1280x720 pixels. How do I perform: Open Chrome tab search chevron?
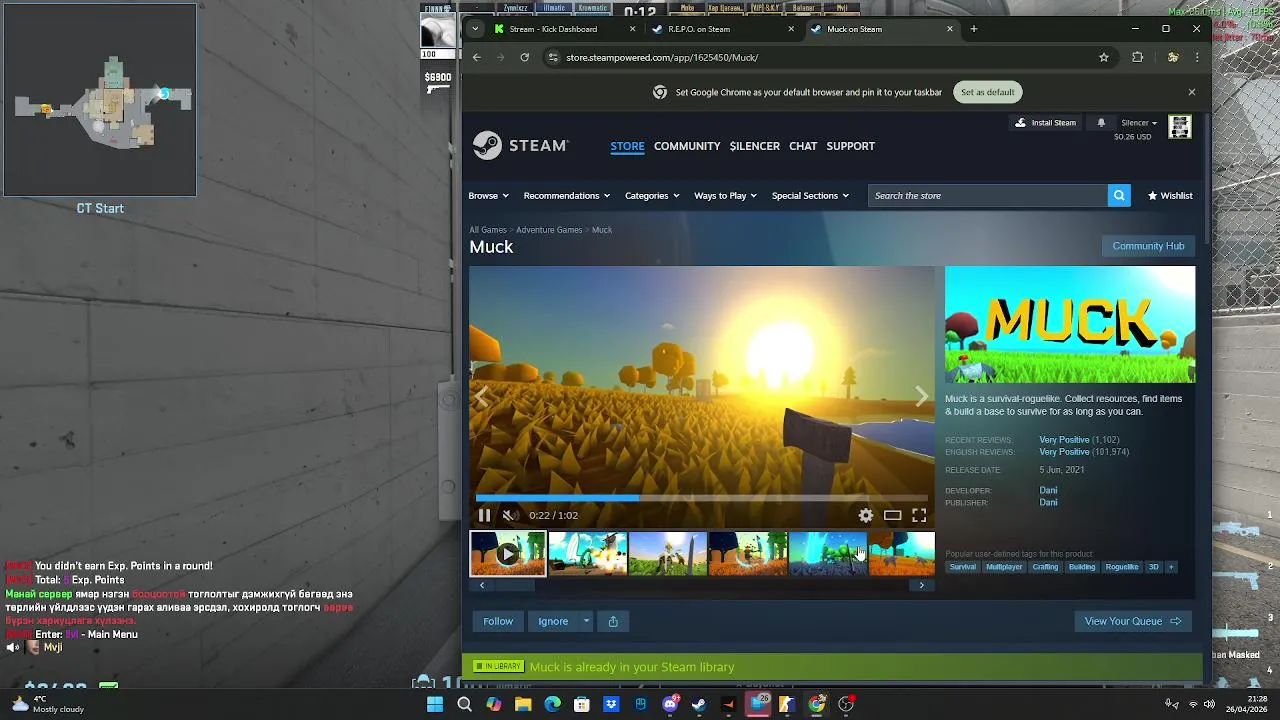[475, 29]
